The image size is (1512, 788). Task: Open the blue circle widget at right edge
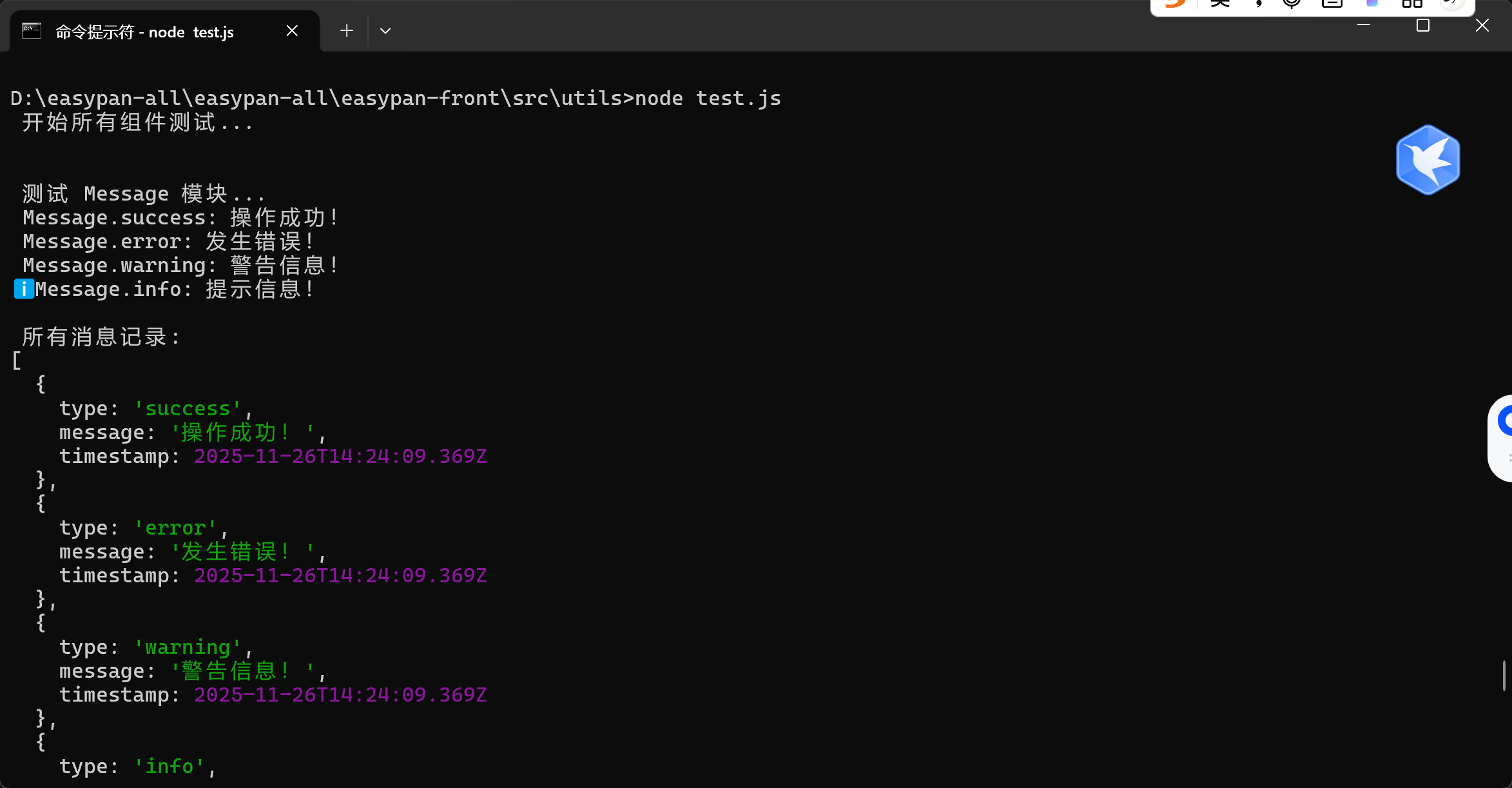pyautogui.click(x=1504, y=422)
